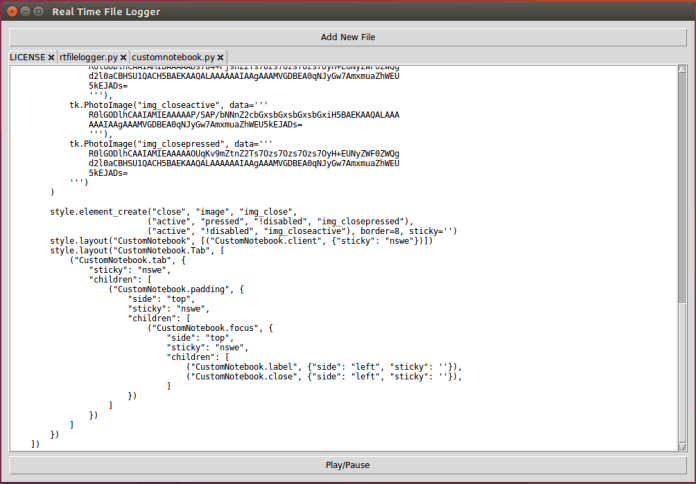Close the rtfilelogger.py tab via its x
Image resolution: width=696 pixels, height=484 pixels.
coord(123,57)
